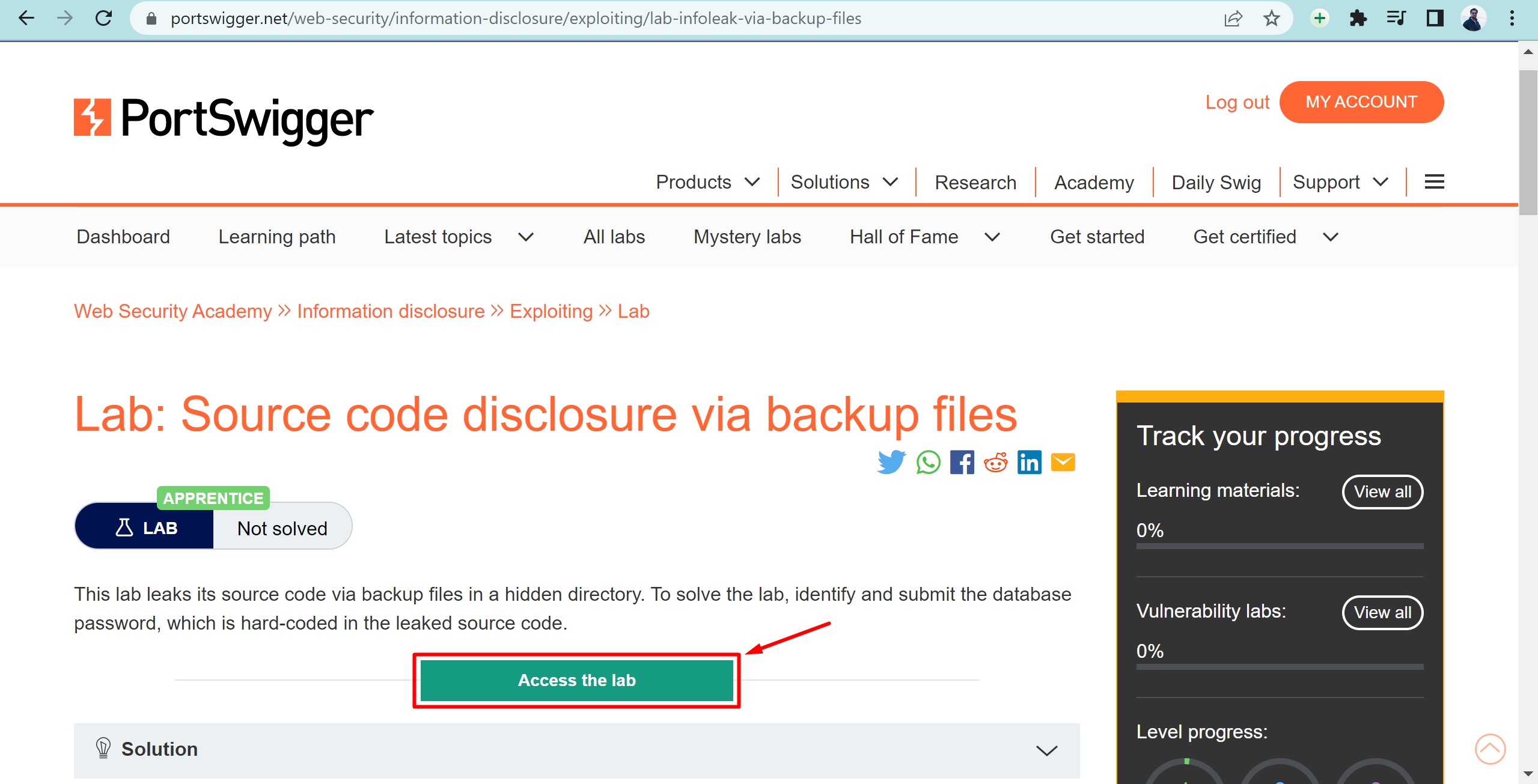The width and height of the screenshot is (1538, 784).
Task: Navigate to Mystery labs tab
Action: click(x=747, y=236)
